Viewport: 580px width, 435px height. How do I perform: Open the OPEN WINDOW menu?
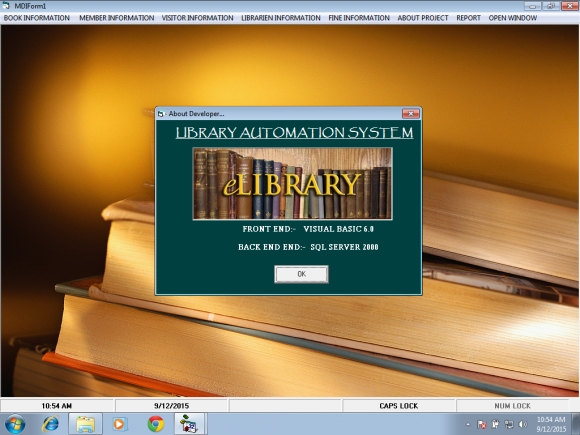pyautogui.click(x=513, y=18)
